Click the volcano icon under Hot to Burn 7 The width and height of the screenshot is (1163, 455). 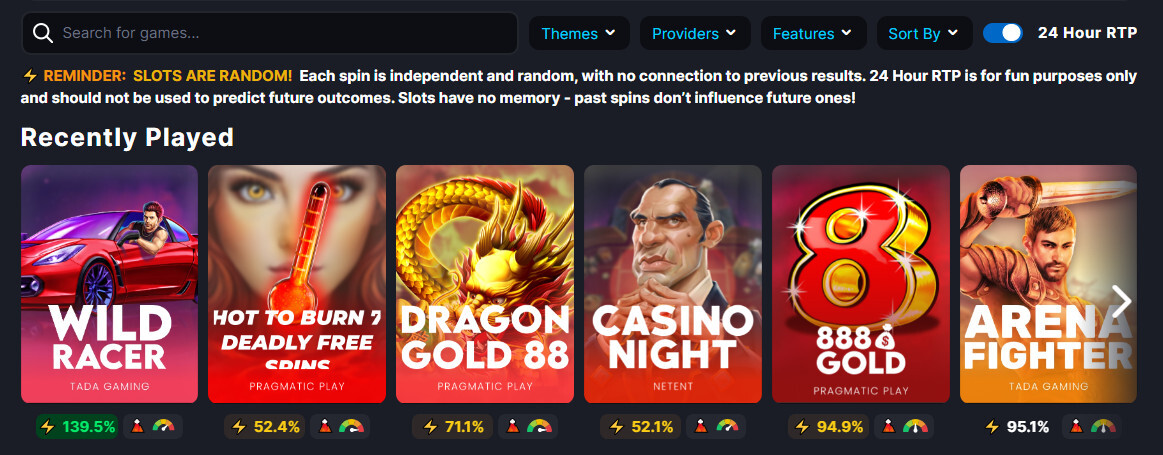click(x=326, y=427)
